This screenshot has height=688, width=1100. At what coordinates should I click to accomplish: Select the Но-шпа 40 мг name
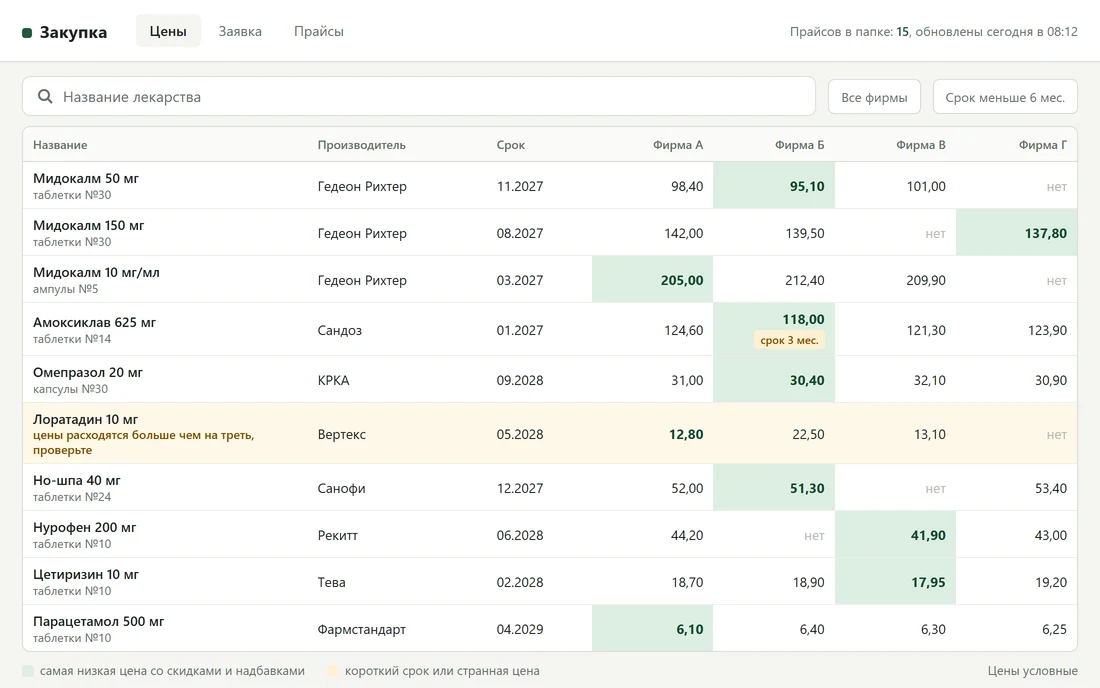[76, 480]
